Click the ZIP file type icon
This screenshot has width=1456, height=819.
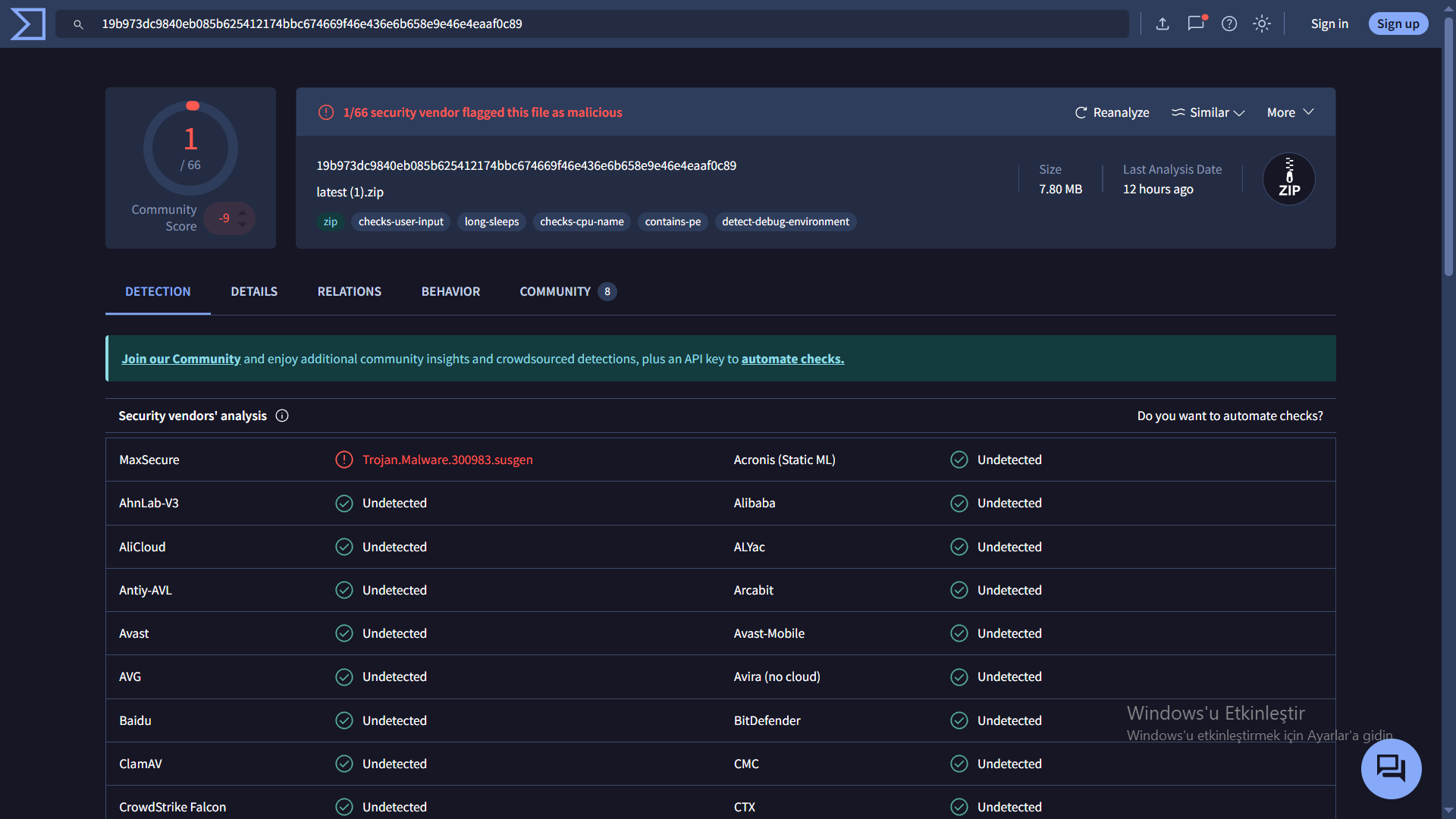(1288, 179)
